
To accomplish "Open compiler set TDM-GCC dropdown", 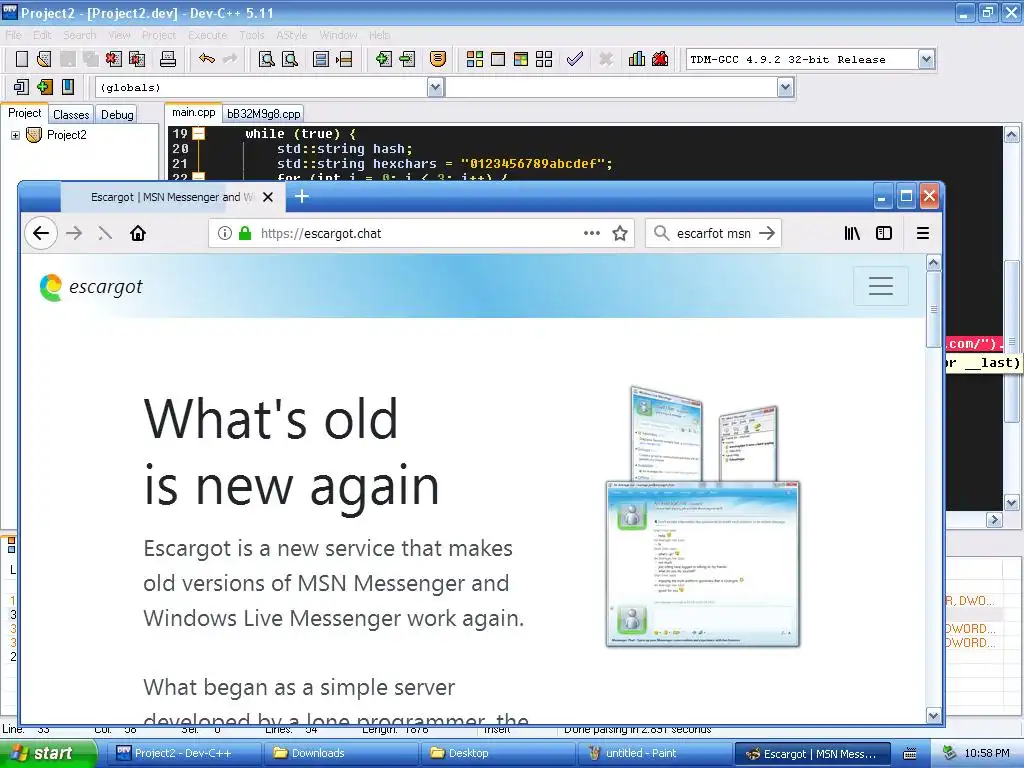I will point(926,59).
